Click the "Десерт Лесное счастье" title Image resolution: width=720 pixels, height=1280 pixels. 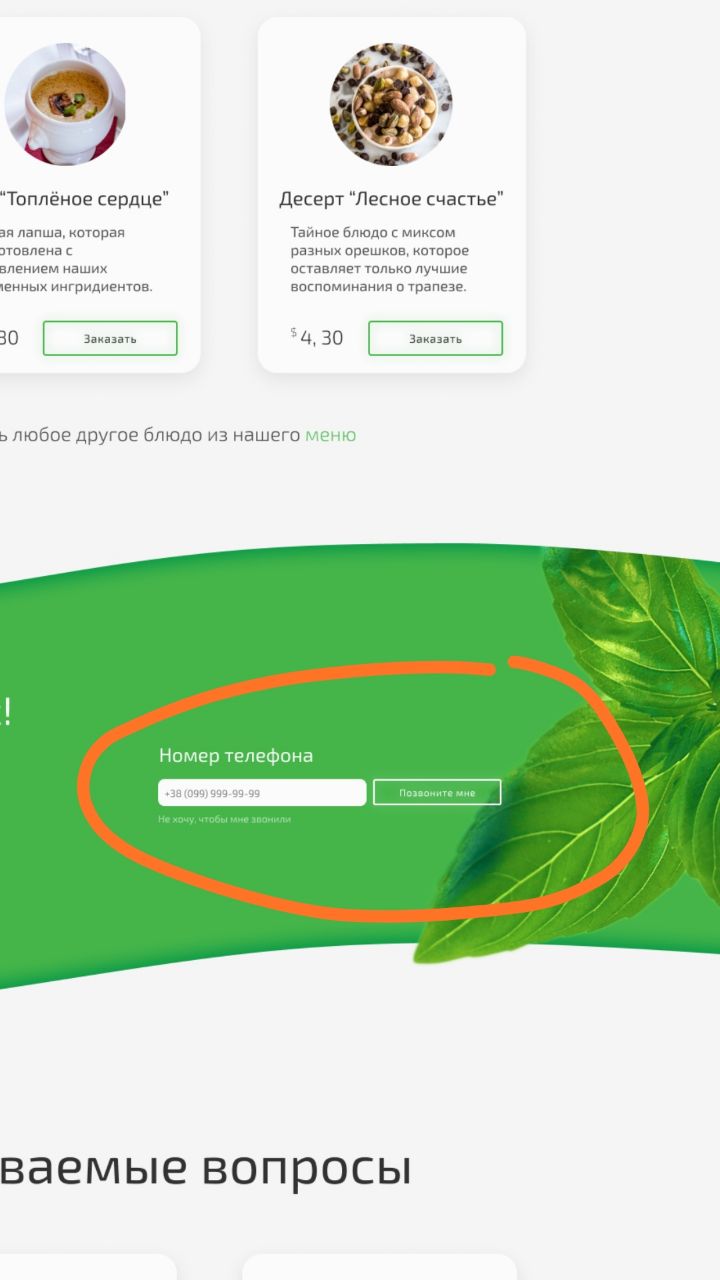391,199
